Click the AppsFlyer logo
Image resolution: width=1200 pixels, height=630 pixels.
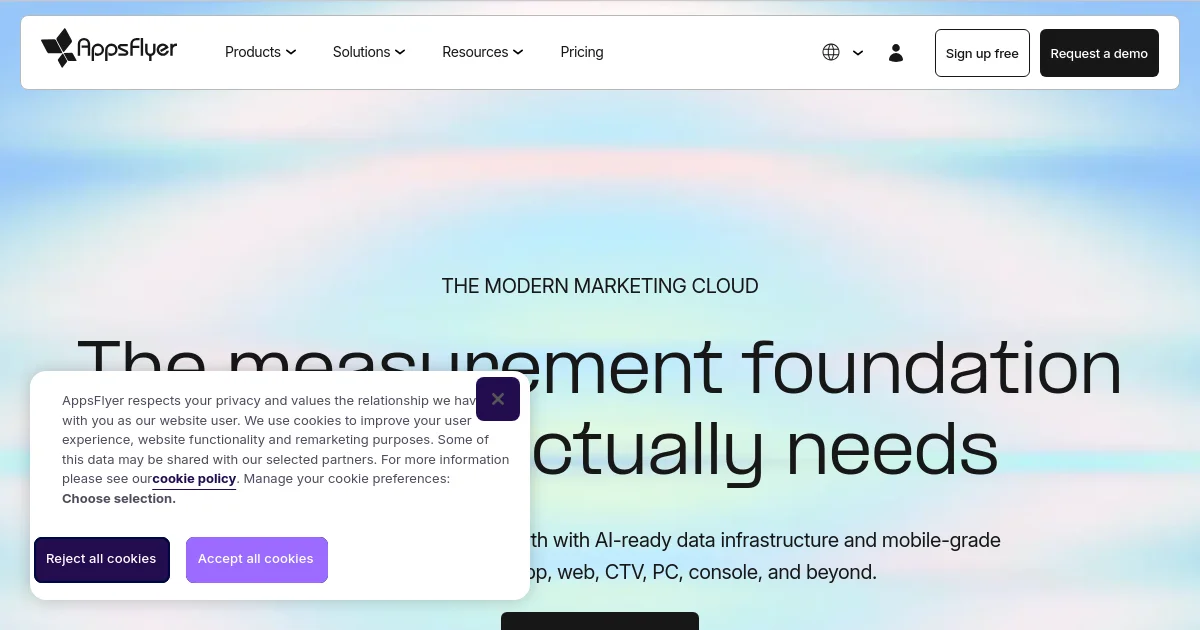[x=109, y=48]
